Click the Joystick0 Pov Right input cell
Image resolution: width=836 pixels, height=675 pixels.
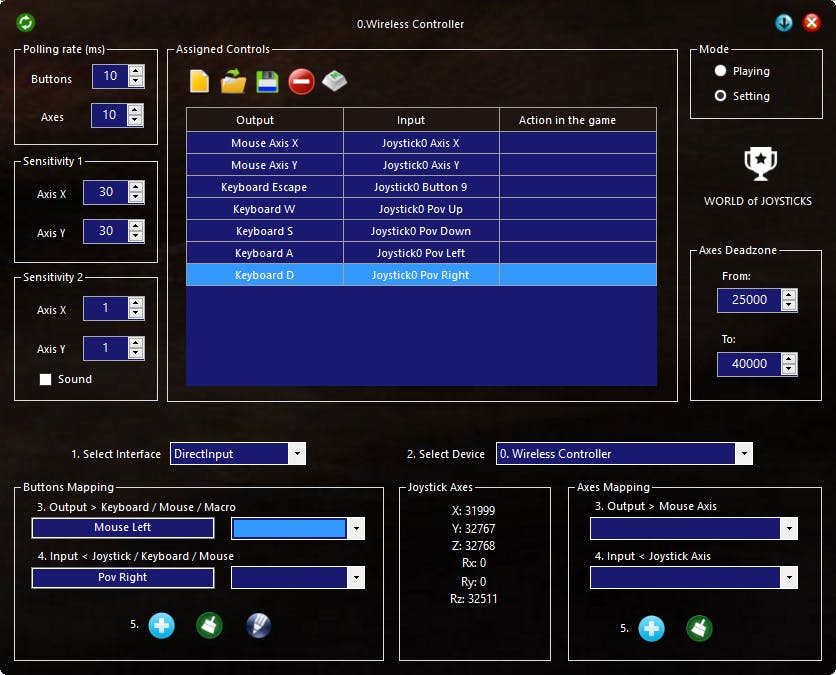[421, 275]
